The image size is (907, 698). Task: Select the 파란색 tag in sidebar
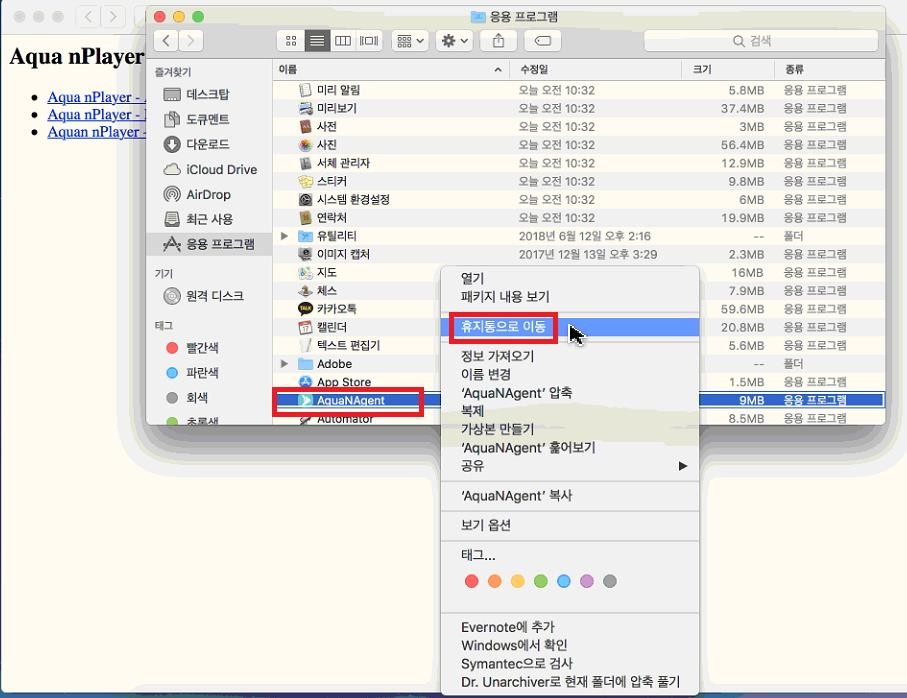[x=209, y=372]
